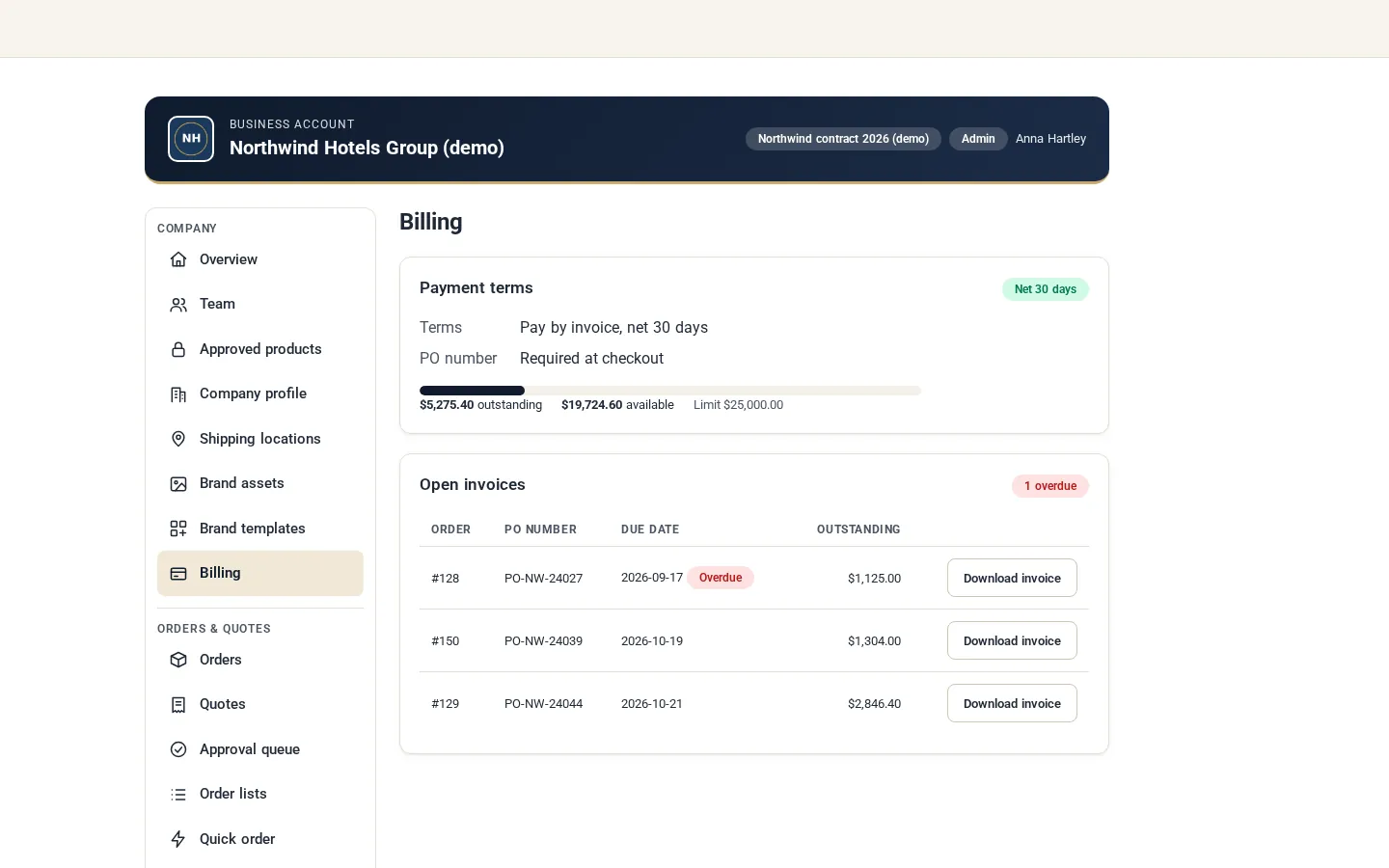
Task: Click due date 2026-09-17
Action: [652, 578]
